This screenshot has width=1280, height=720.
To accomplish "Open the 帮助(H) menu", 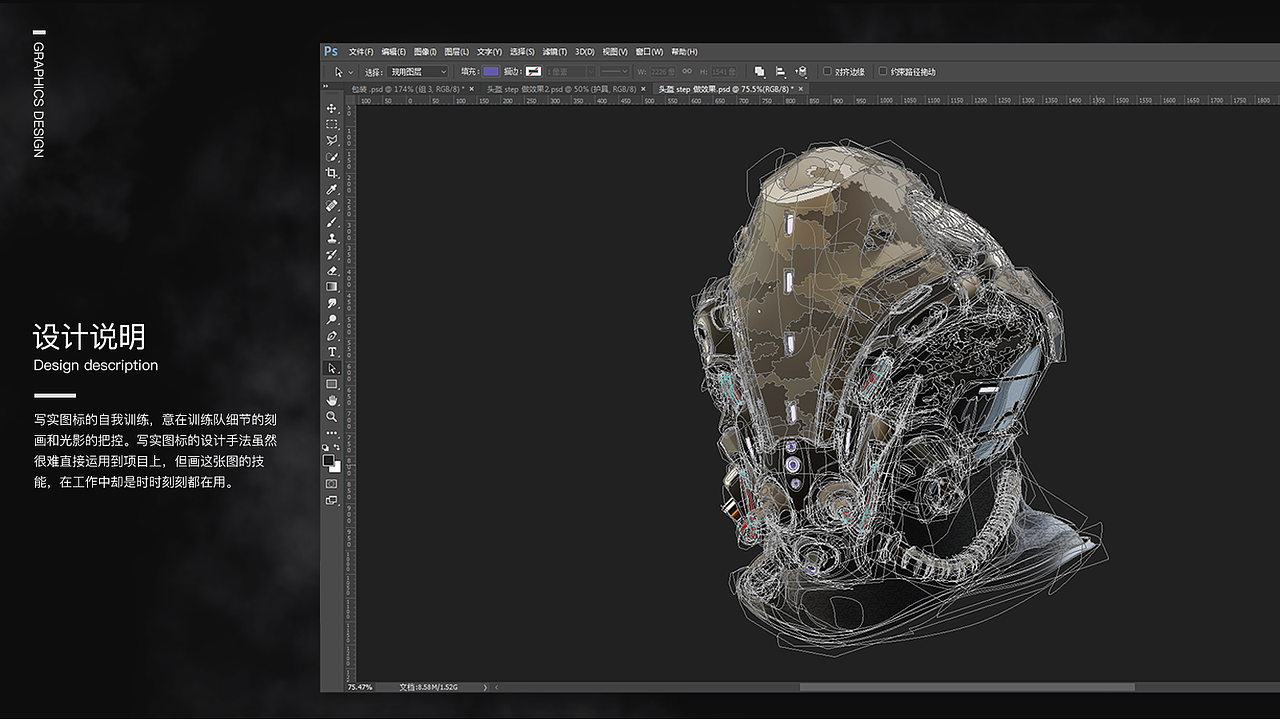I will click(684, 51).
